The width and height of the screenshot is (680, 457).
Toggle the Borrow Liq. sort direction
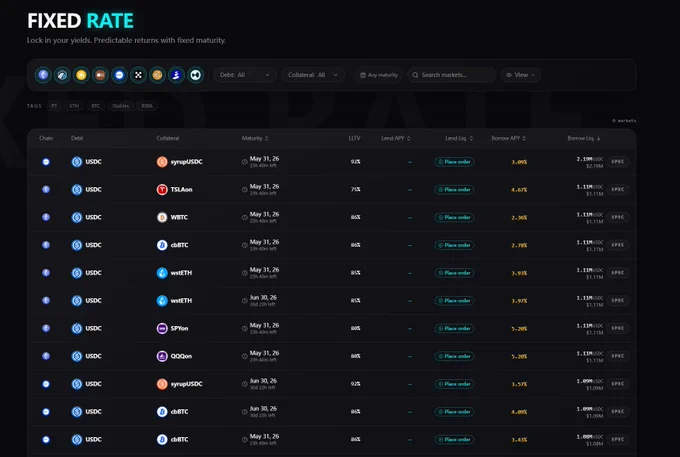[584, 138]
